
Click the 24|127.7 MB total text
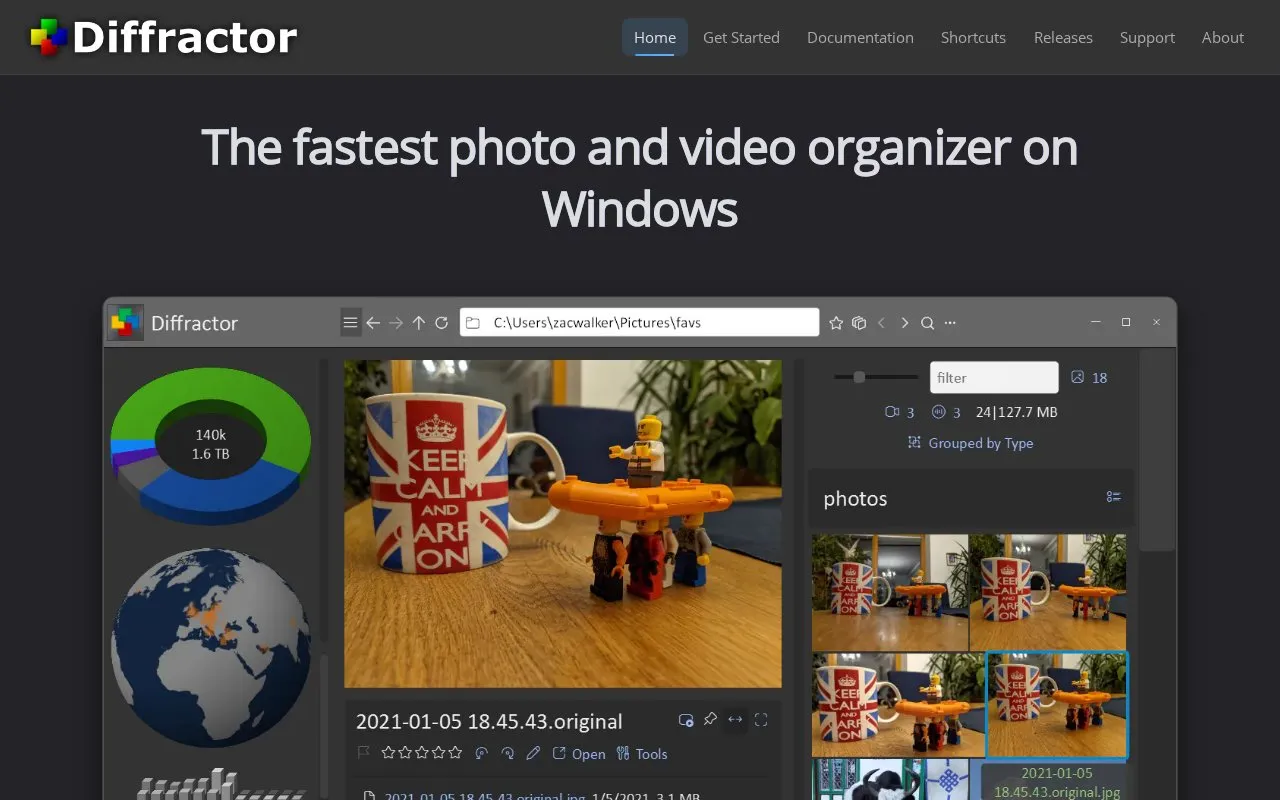click(1016, 412)
